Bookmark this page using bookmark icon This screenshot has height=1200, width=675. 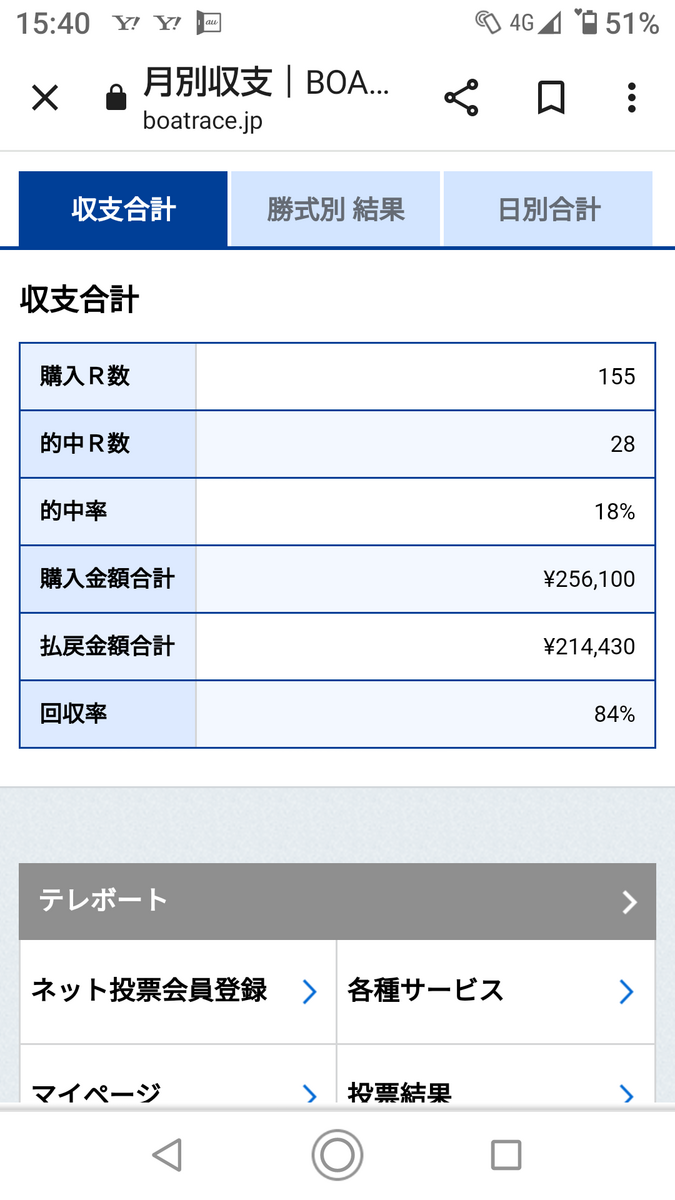551,98
